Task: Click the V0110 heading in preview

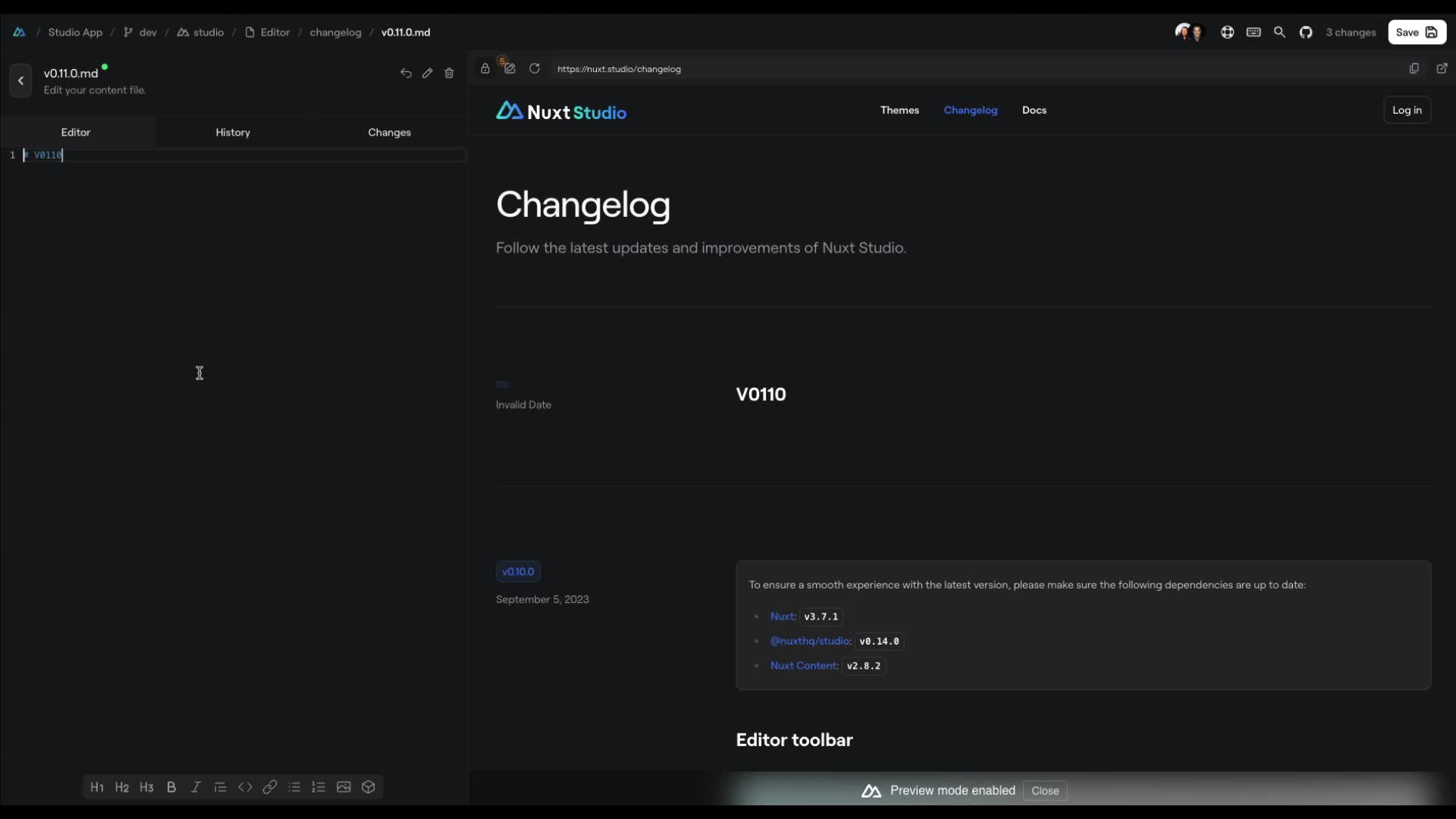Action: tap(761, 394)
